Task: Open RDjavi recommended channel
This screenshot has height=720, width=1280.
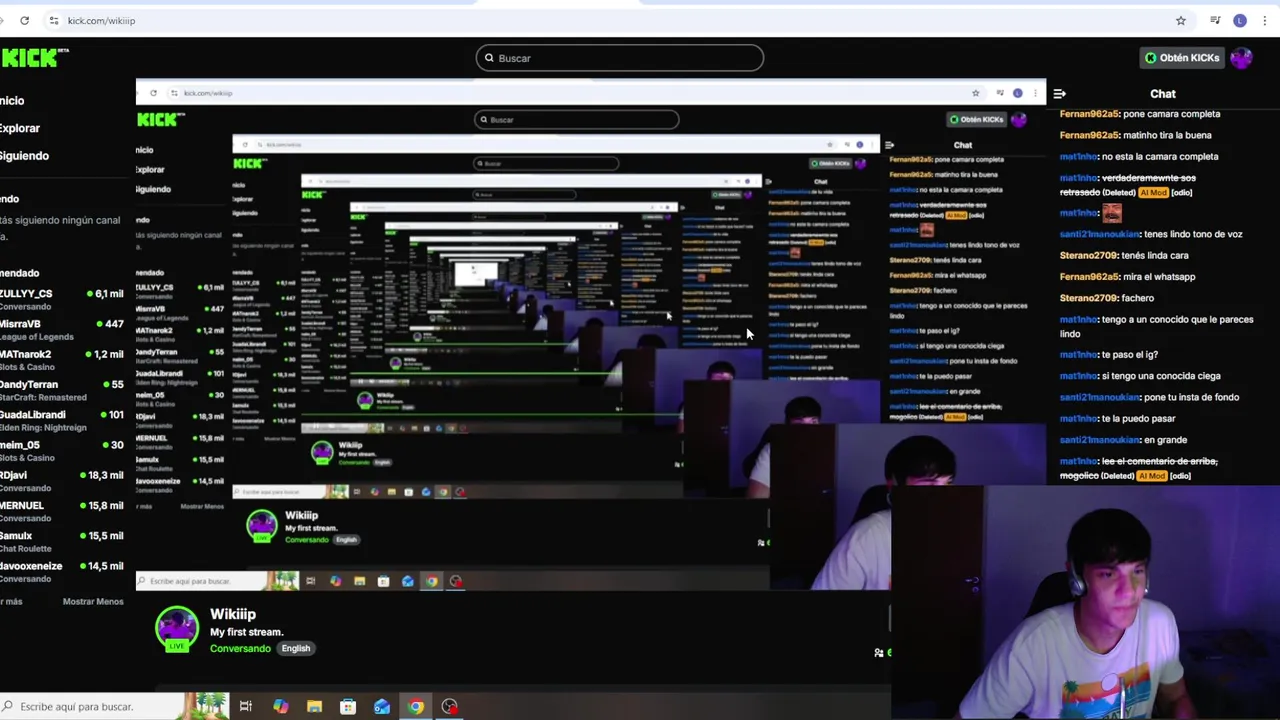Action: point(62,480)
